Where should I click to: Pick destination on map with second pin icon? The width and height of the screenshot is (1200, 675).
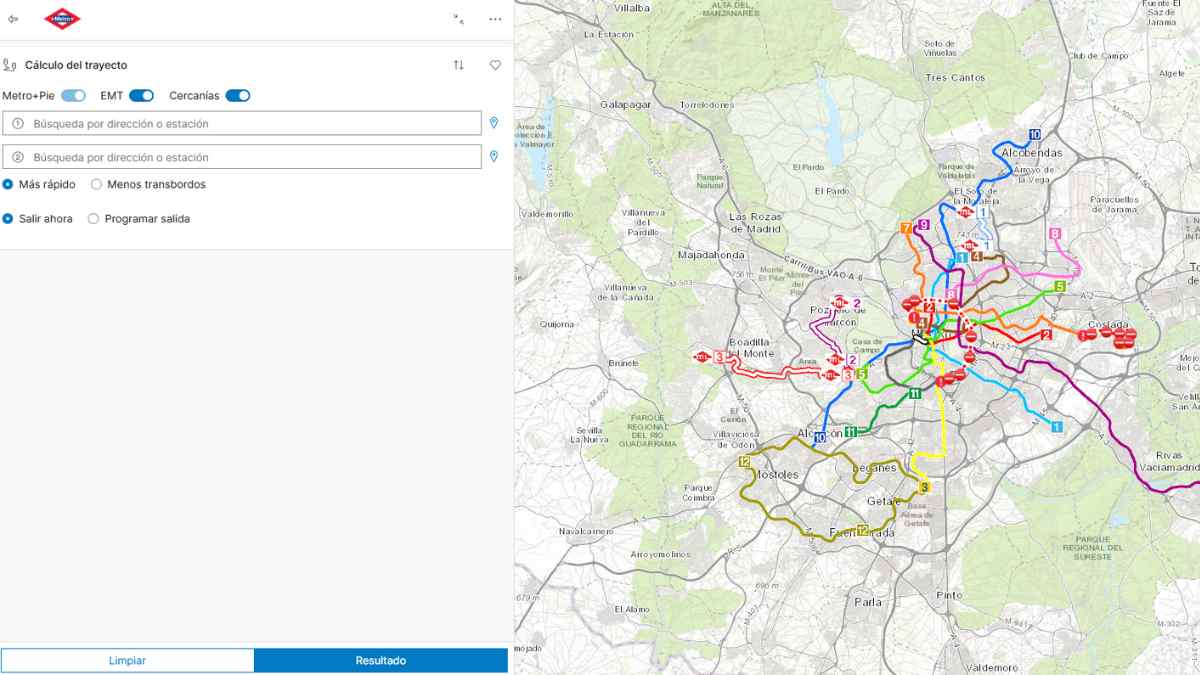(496, 156)
